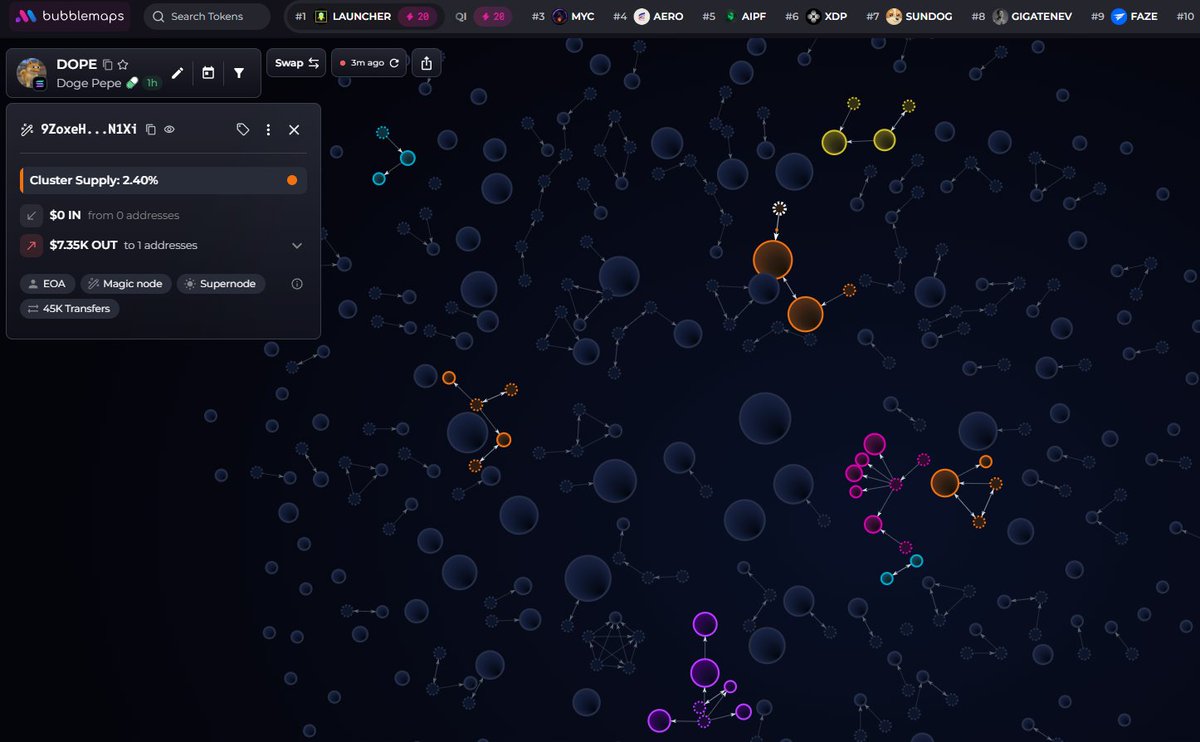Favorite DOPE with the star icon
Screen dimensions: 1200x742
pos(123,64)
